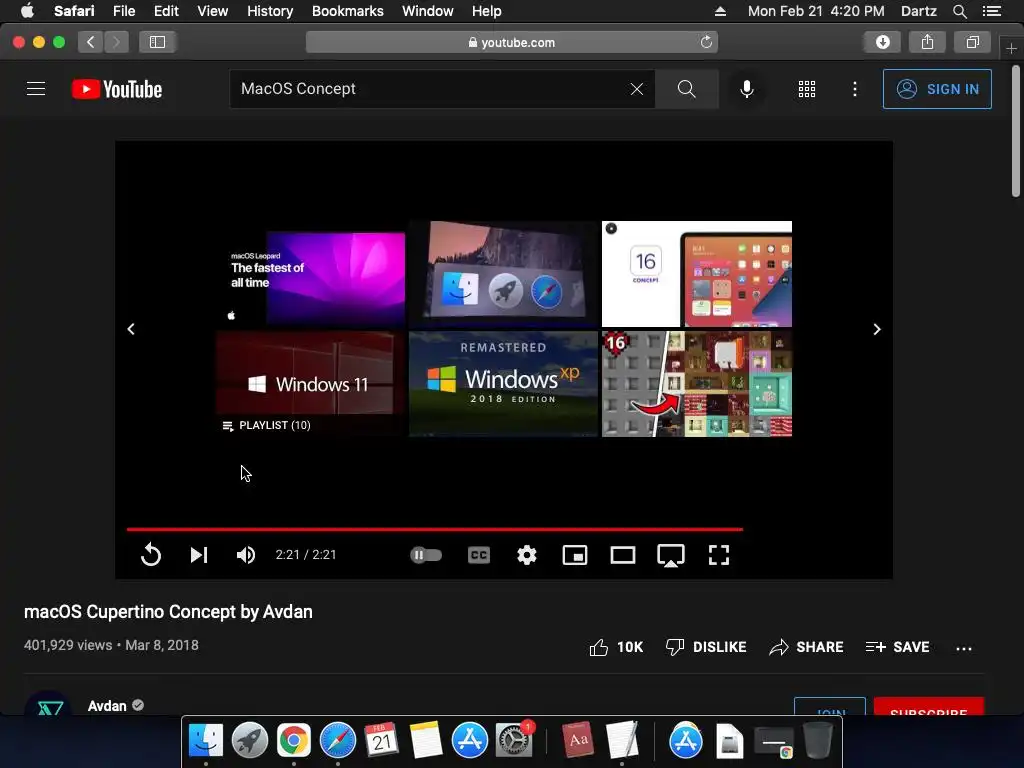The width and height of the screenshot is (1024, 768).
Task: Open the 16 Concept iPad thumbnail
Action: (x=697, y=274)
